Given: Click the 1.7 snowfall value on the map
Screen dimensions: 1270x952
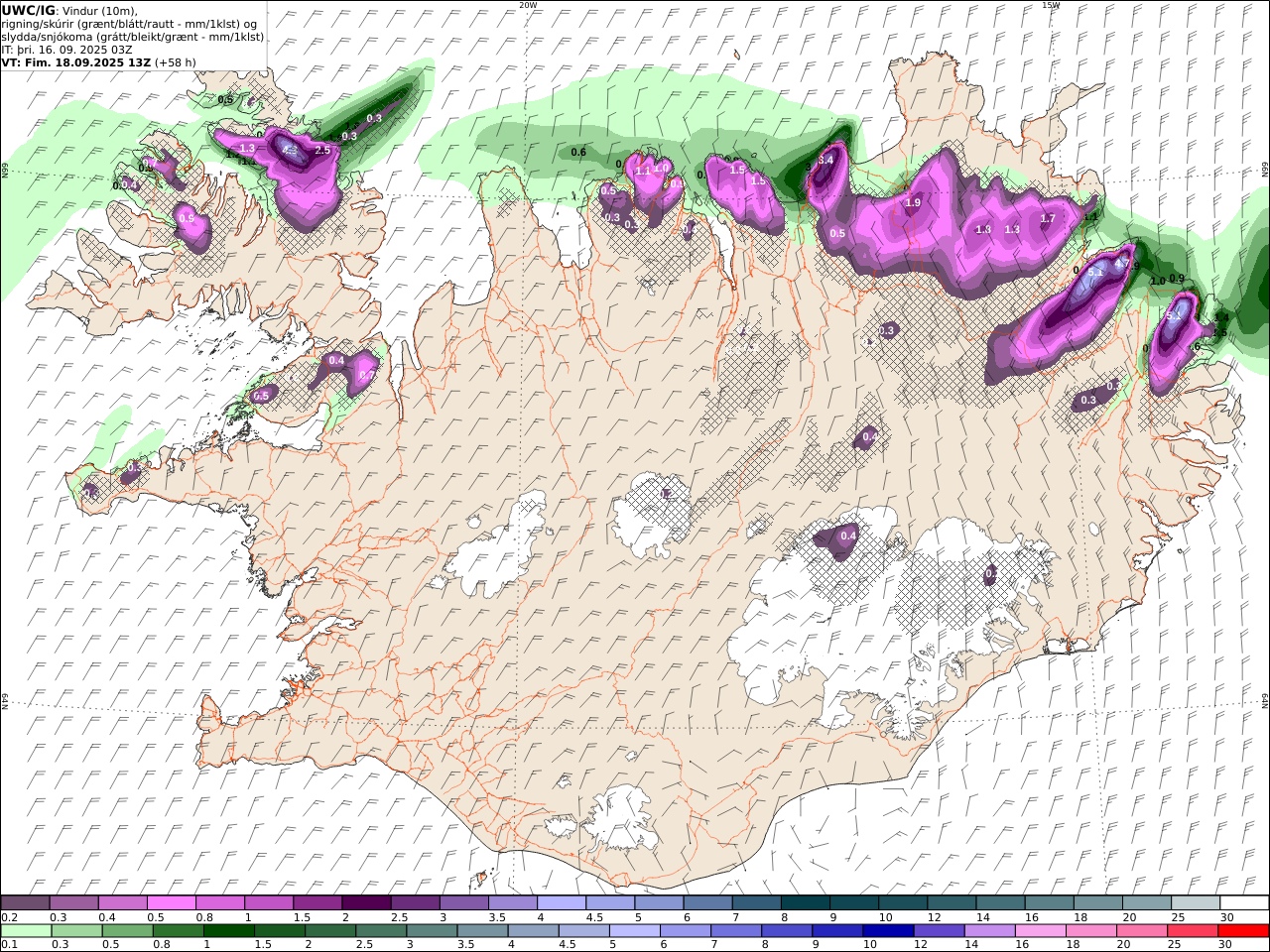Looking at the screenshot, I should coord(1047,218).
